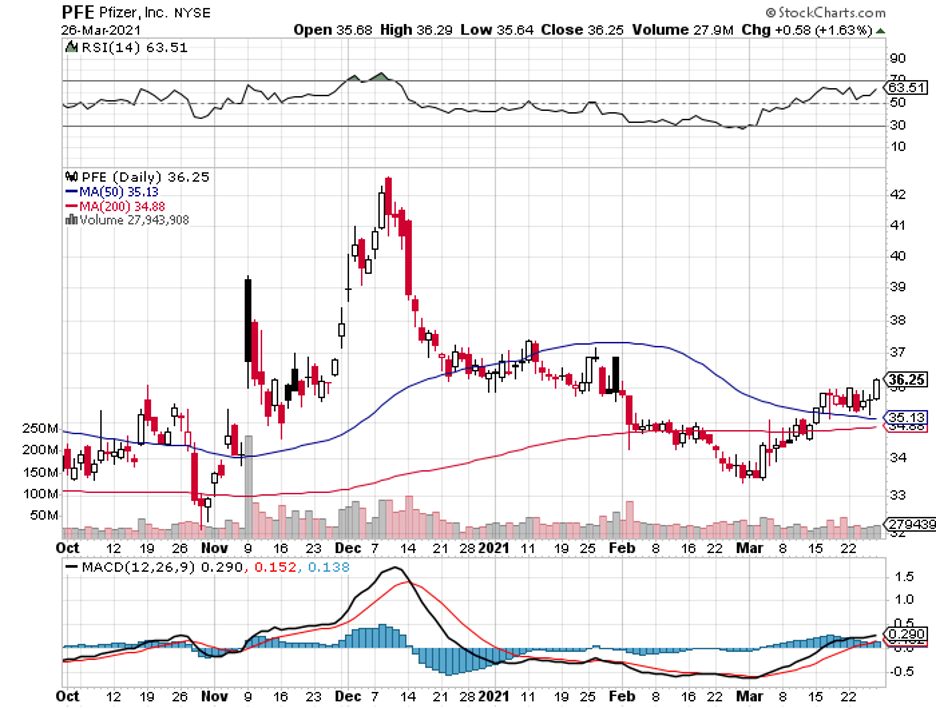Click the 26-Mar-2021 date label
Image resolution: width=936 pixels, height=708 pixels.
(101, 30)
